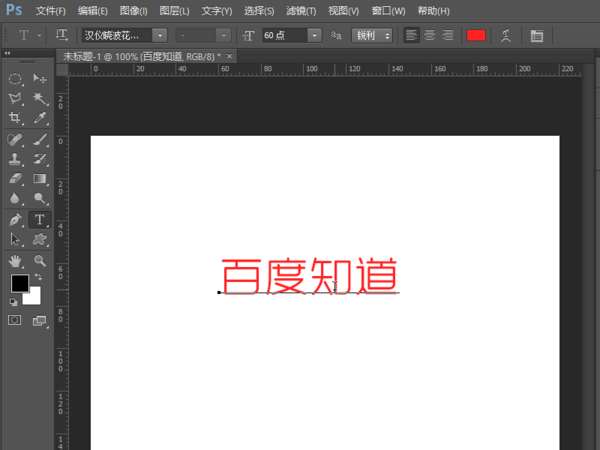600x450 pixels.
Task: Open the 文件(F) menu
Action: click(x=51, y=11)
